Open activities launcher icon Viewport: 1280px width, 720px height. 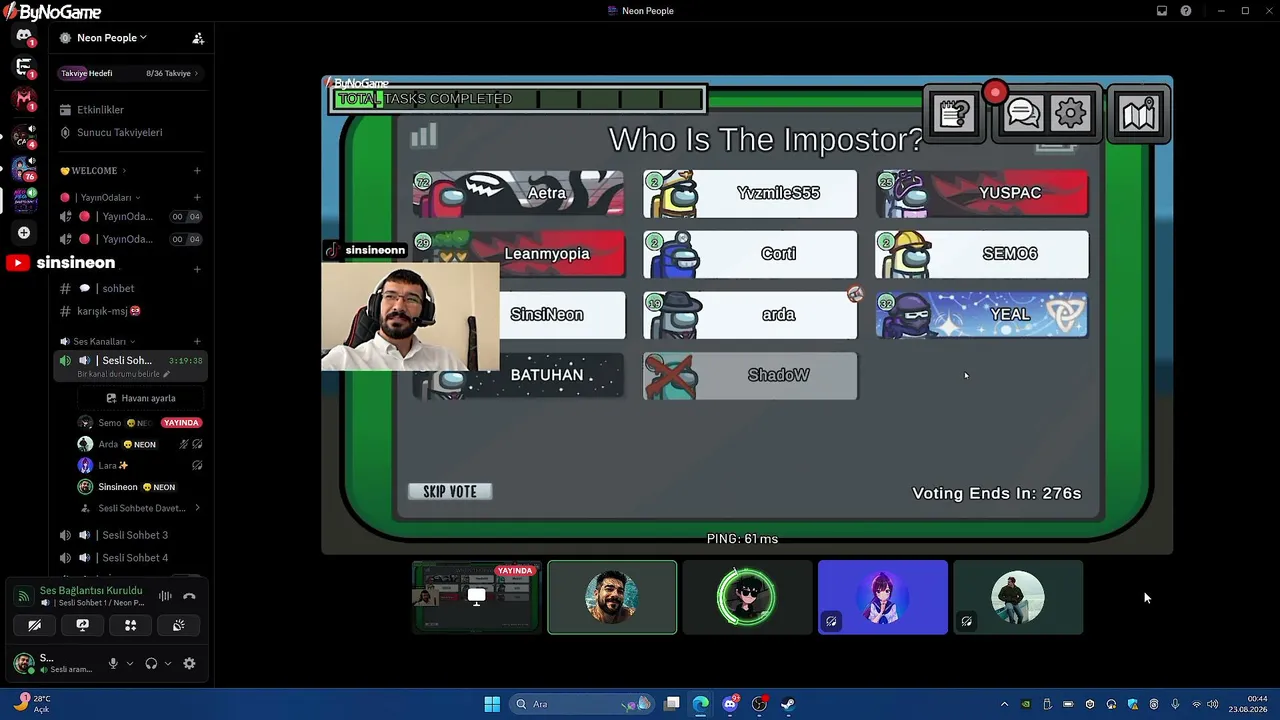pos(130,625)
